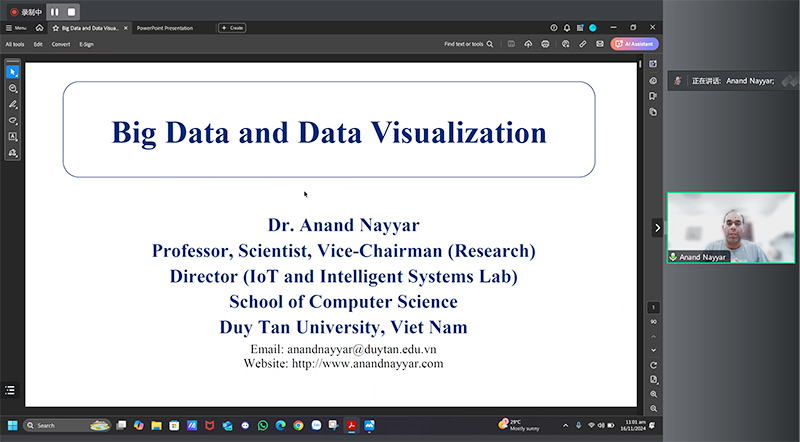Viewport: 800px width, 442px height.
Task: Stop the screen recording
Action: click(x=72, y=11)
